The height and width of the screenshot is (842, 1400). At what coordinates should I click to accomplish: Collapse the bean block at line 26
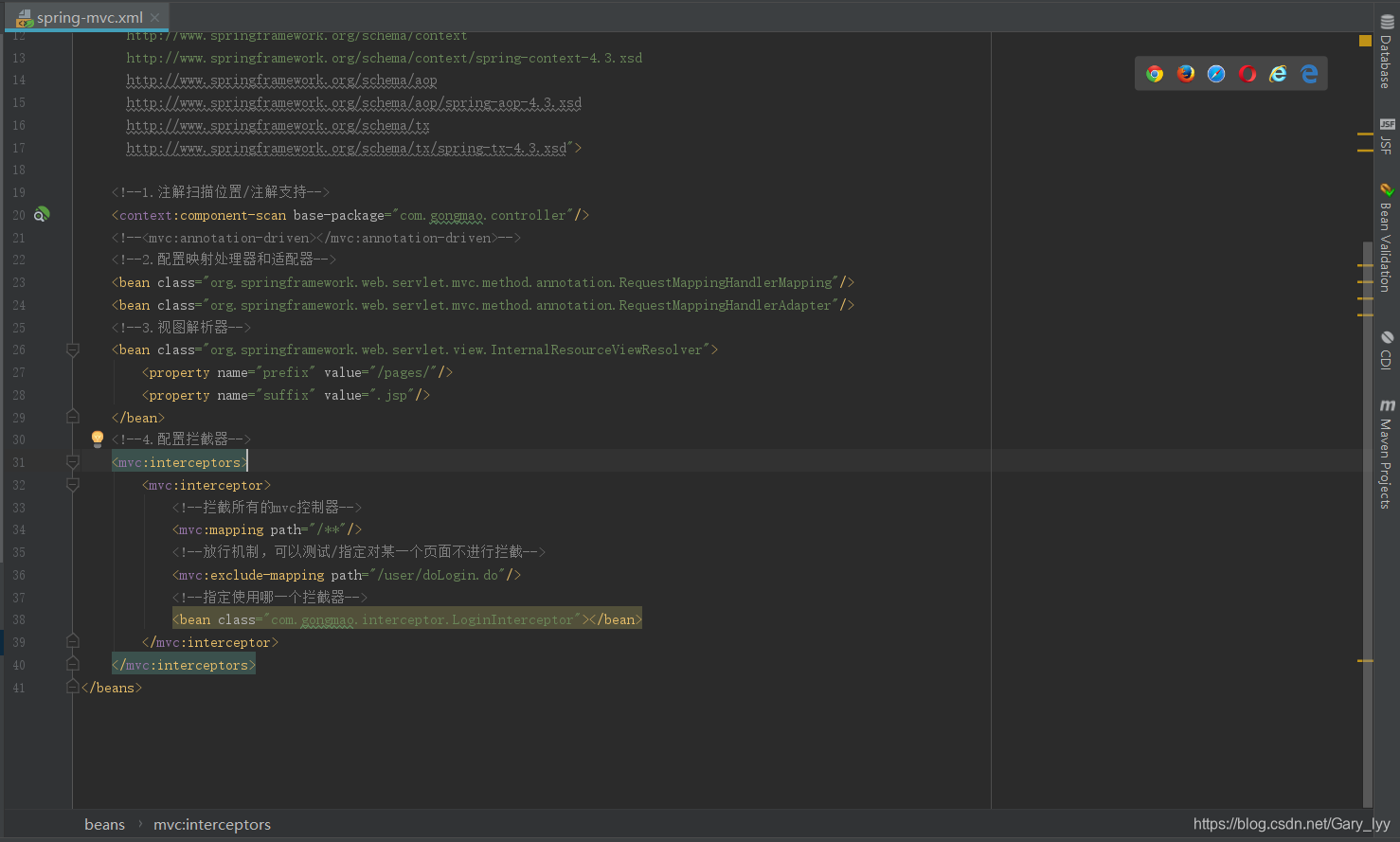tap(73, 350)
